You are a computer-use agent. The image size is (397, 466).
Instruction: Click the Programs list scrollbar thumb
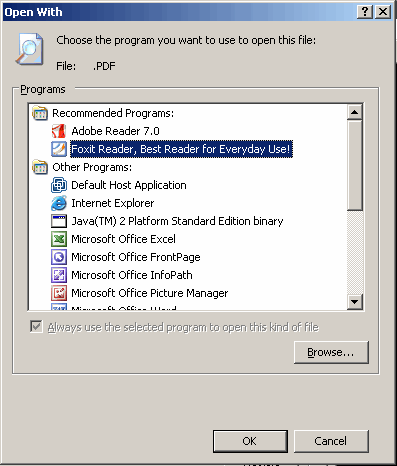click(x=354, y=165)
